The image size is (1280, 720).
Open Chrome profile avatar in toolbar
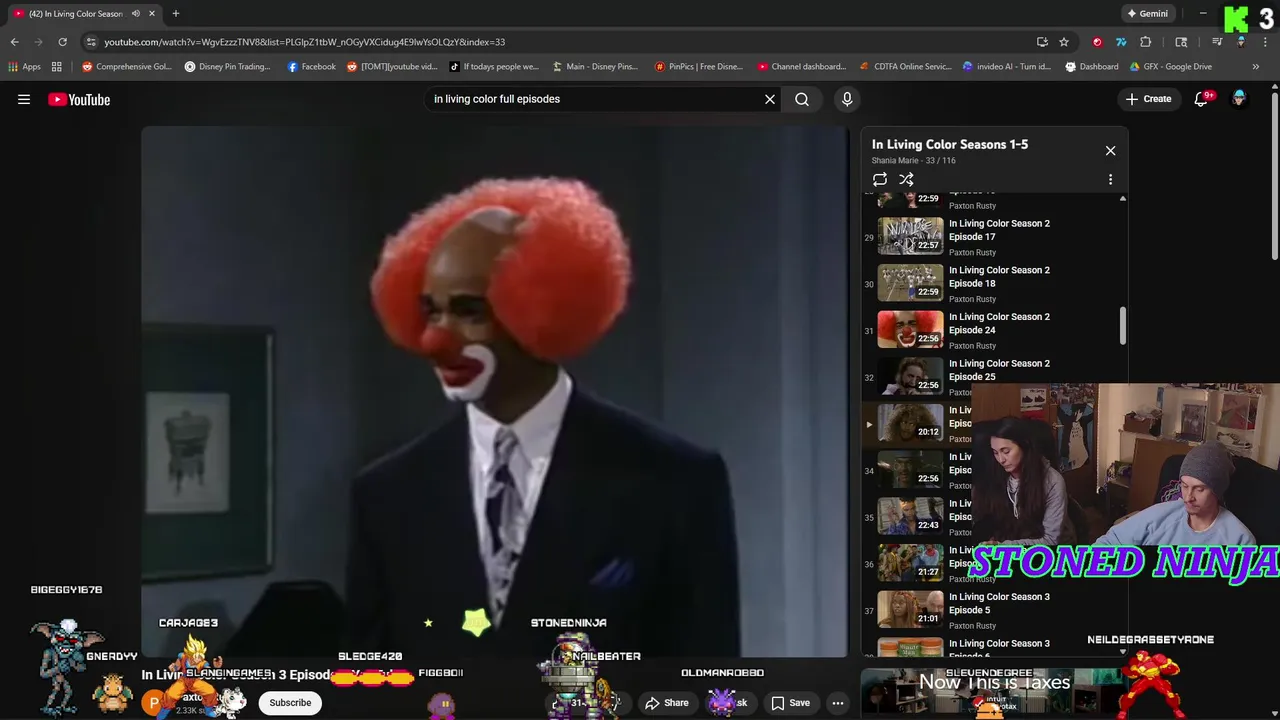tap(1241, 42)
